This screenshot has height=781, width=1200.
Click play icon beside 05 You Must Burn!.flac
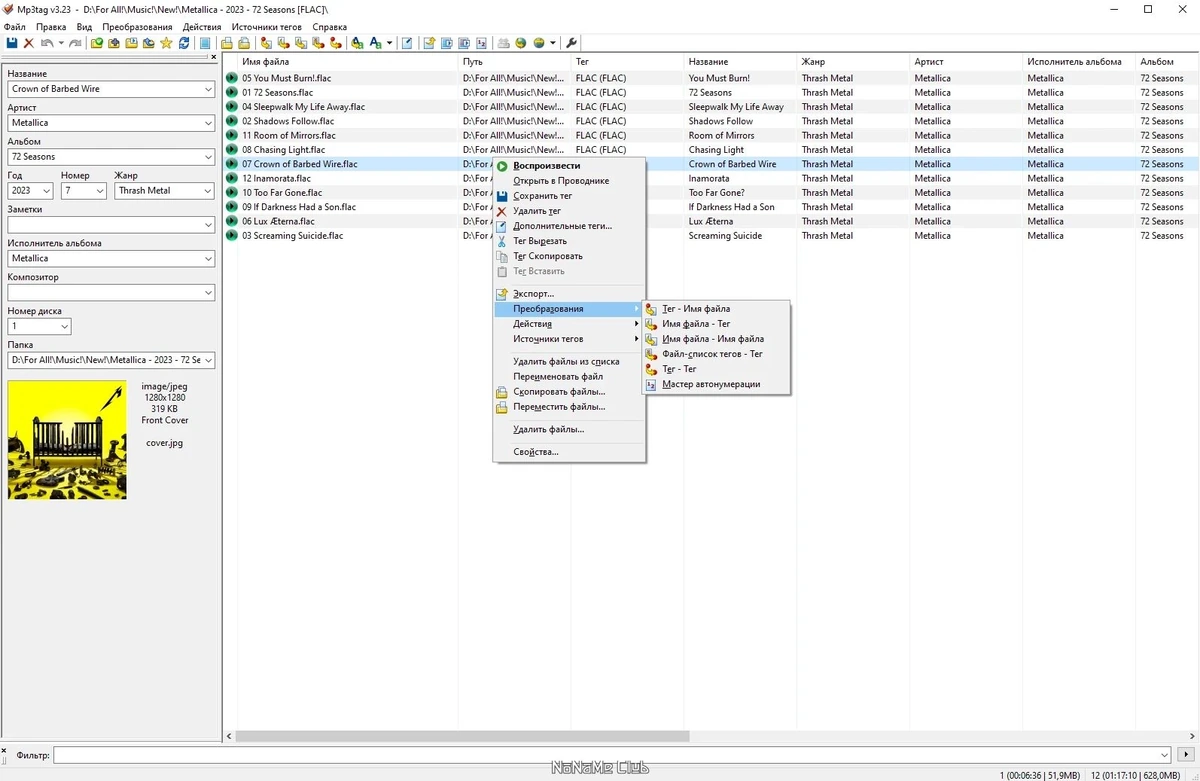(232, 78)
